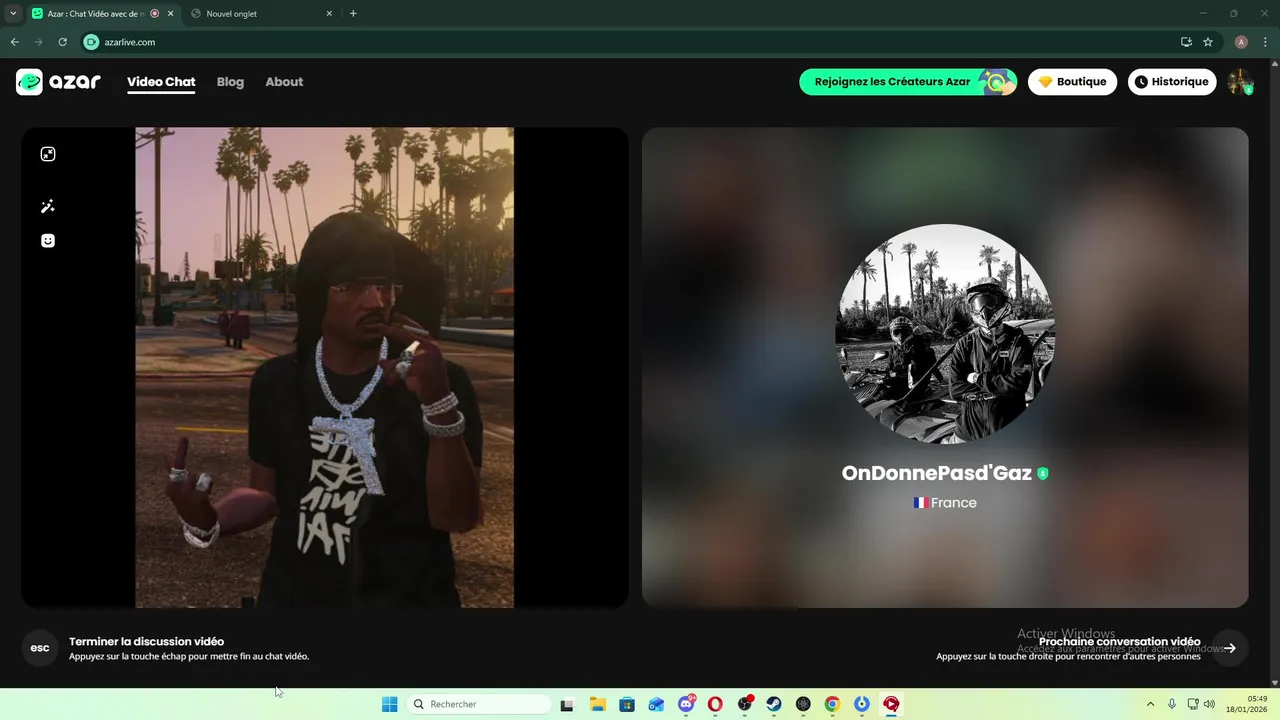1280x720 pixels.
Task: Open Opera browser from taskbar
Action: pos(715,704)
